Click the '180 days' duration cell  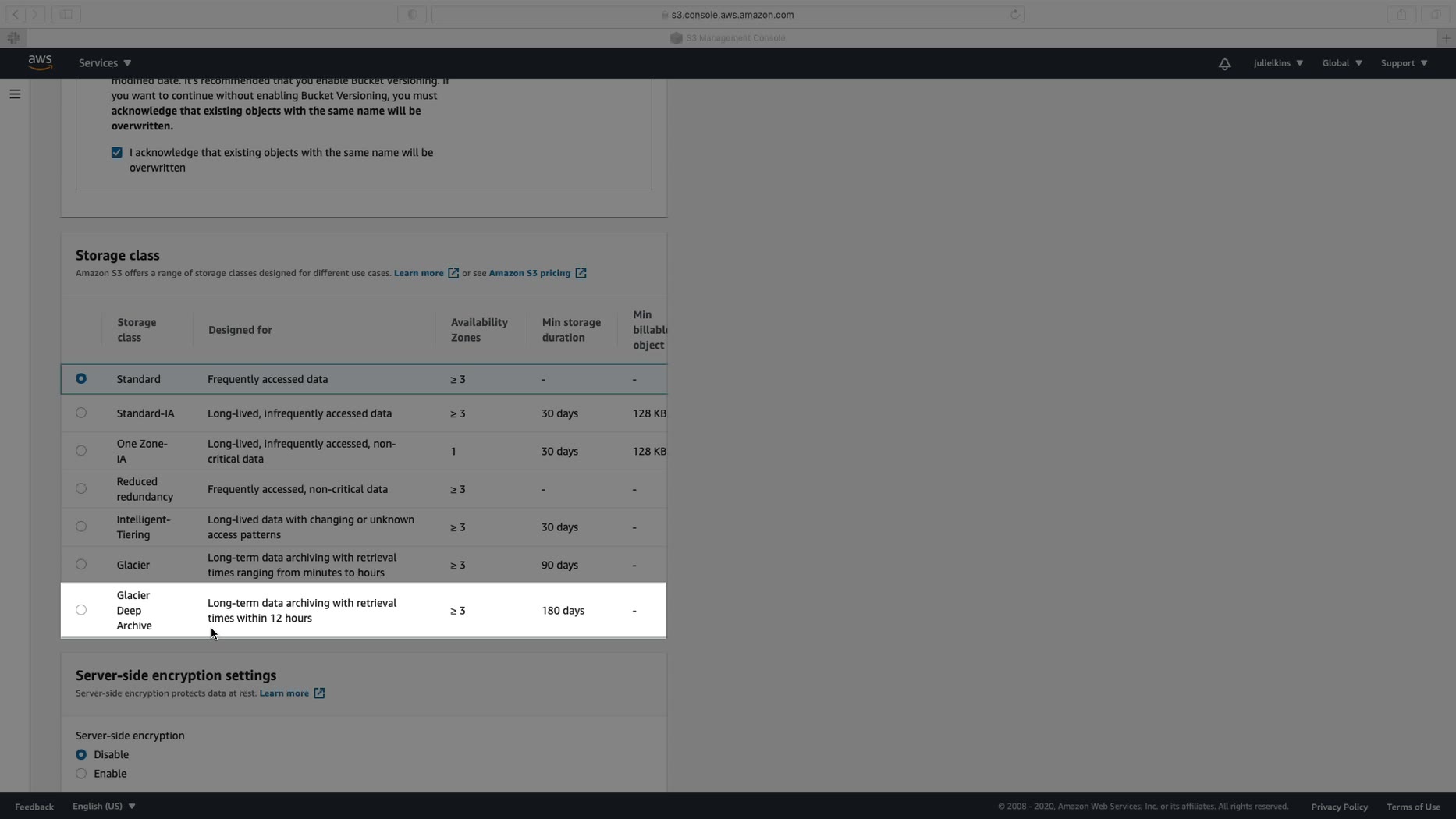(563, 611)
